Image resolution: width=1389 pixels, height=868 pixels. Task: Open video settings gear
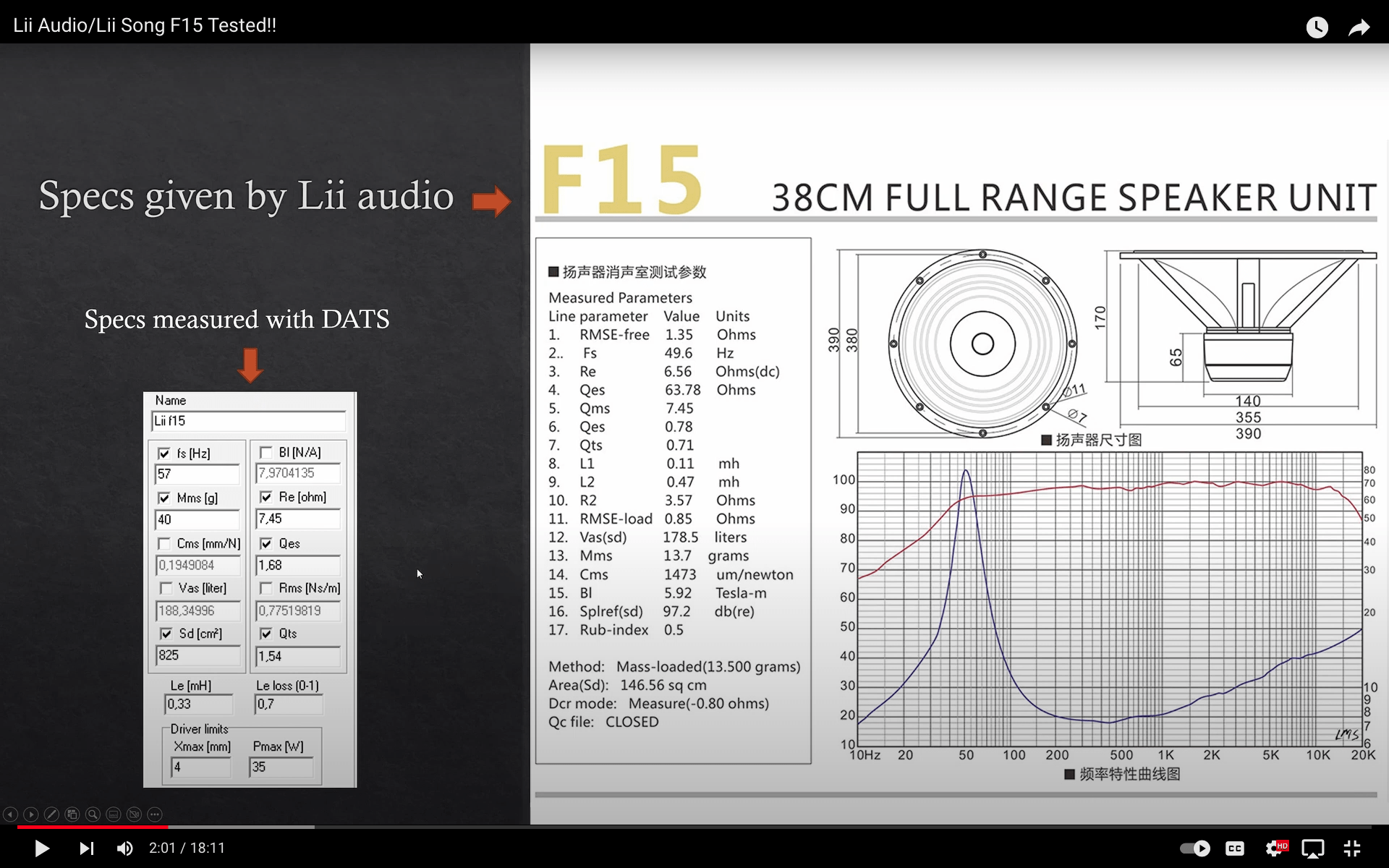tap(1275, 848)
